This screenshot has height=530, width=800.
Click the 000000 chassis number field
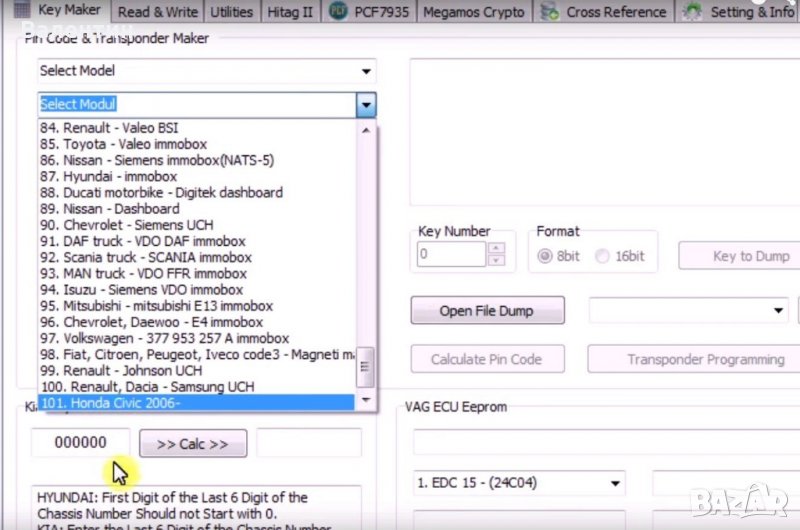[x=81, y=444]
